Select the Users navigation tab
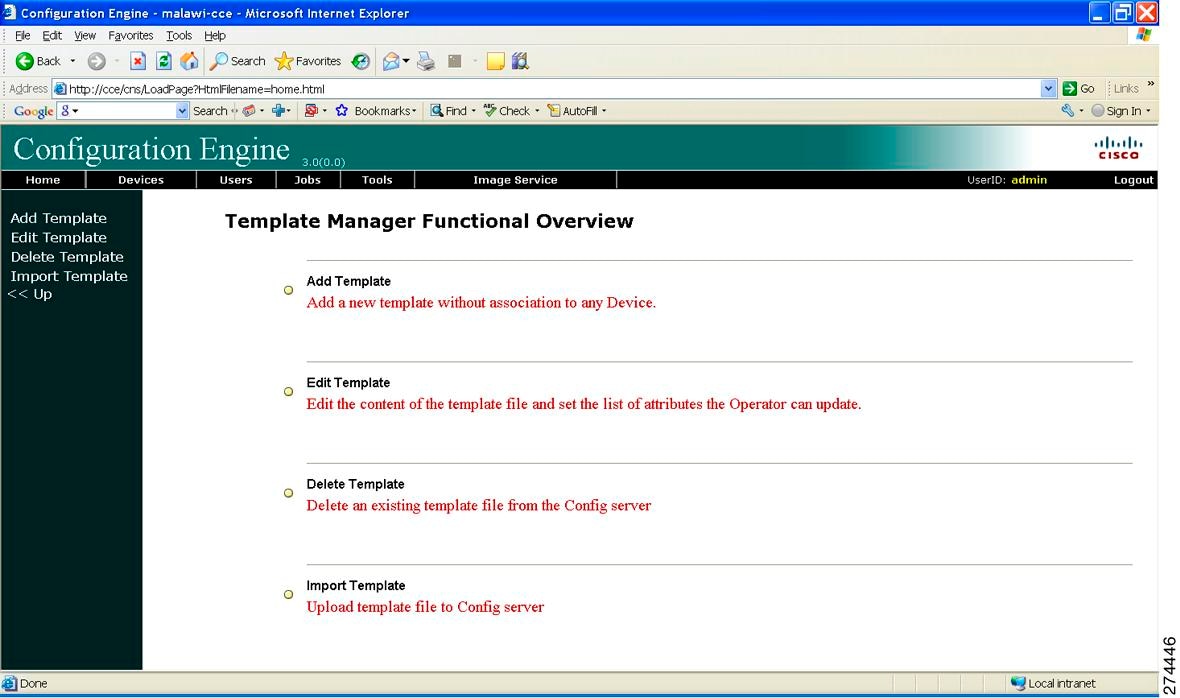This screenshot has height=698, width=1180. point(236,180)
